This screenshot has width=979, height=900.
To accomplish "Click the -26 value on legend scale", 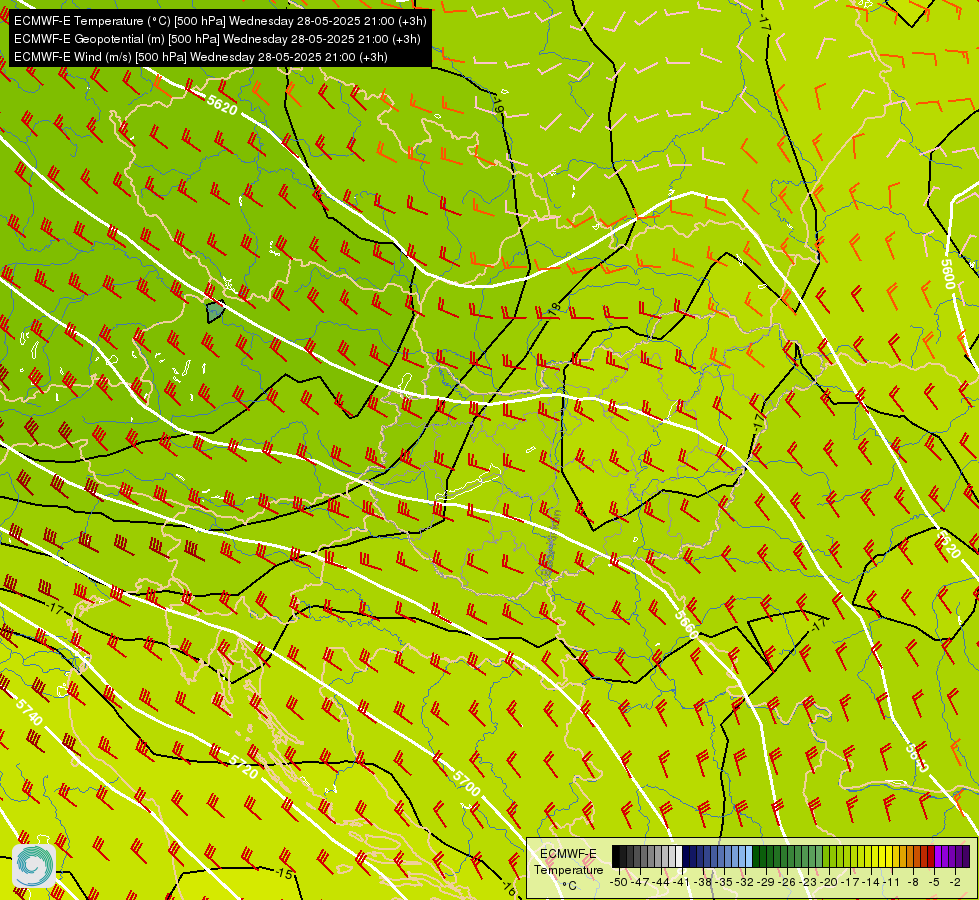I will pyautogui.click(x=787, y=883).
